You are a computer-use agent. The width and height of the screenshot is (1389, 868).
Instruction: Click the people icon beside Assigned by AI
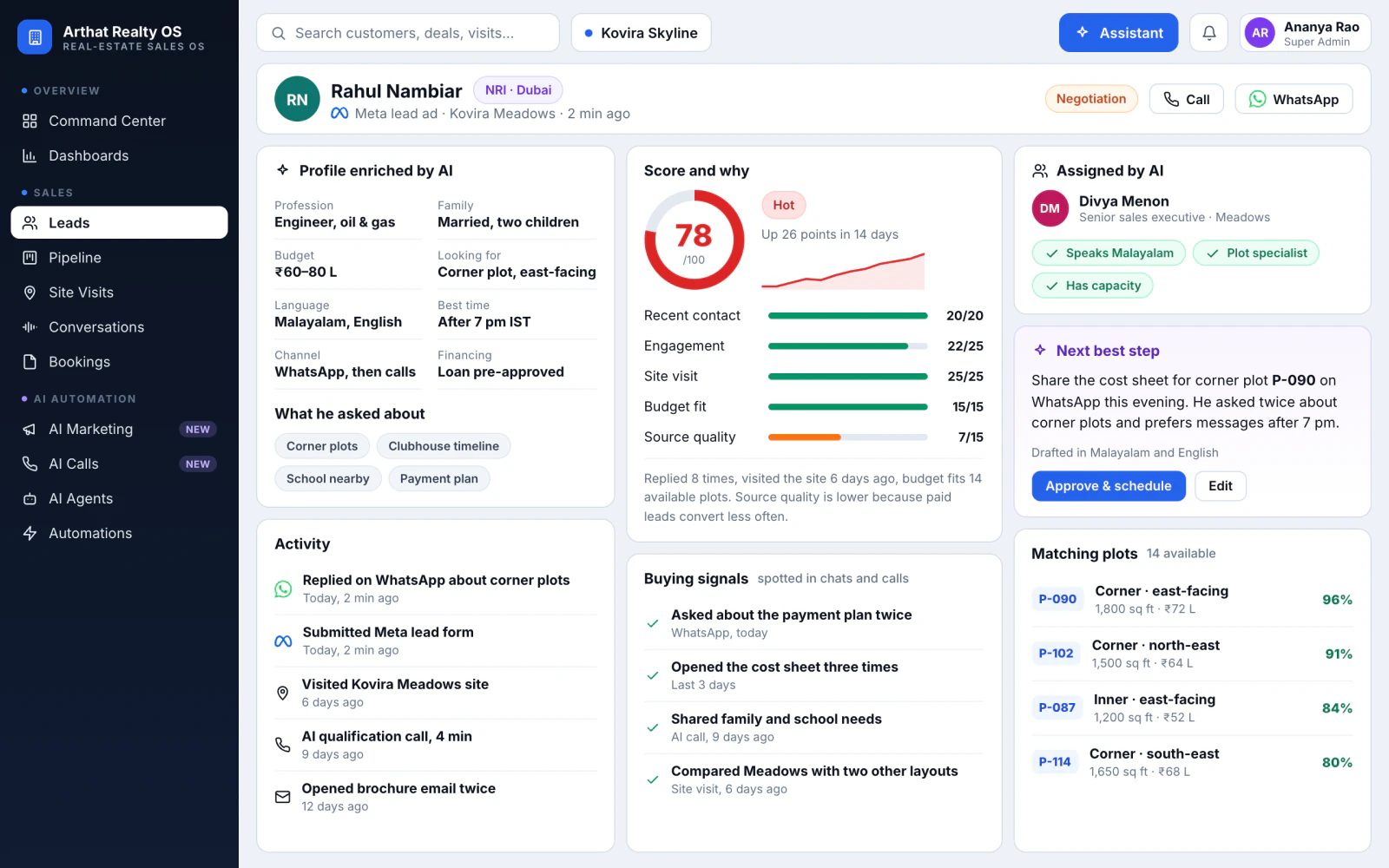1039,170
